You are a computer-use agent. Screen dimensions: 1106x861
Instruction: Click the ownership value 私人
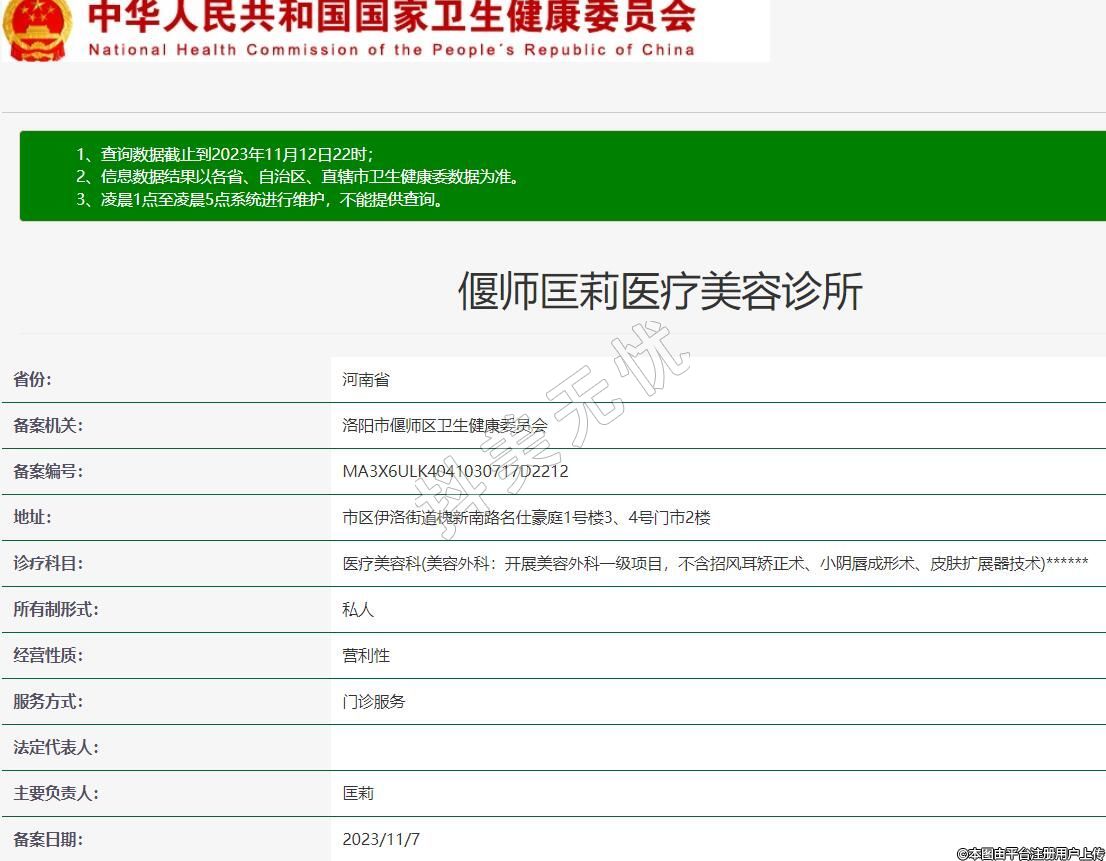pos(358,610)
